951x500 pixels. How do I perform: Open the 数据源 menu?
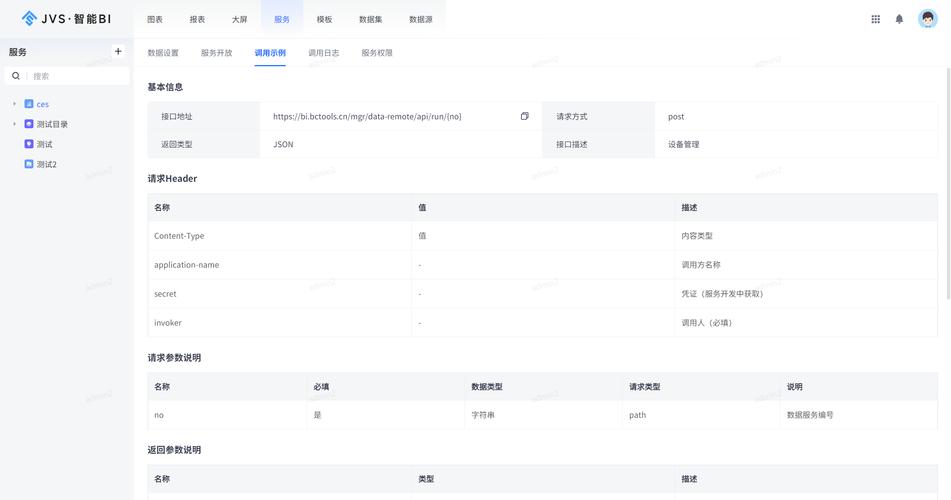tap(421, 19)
